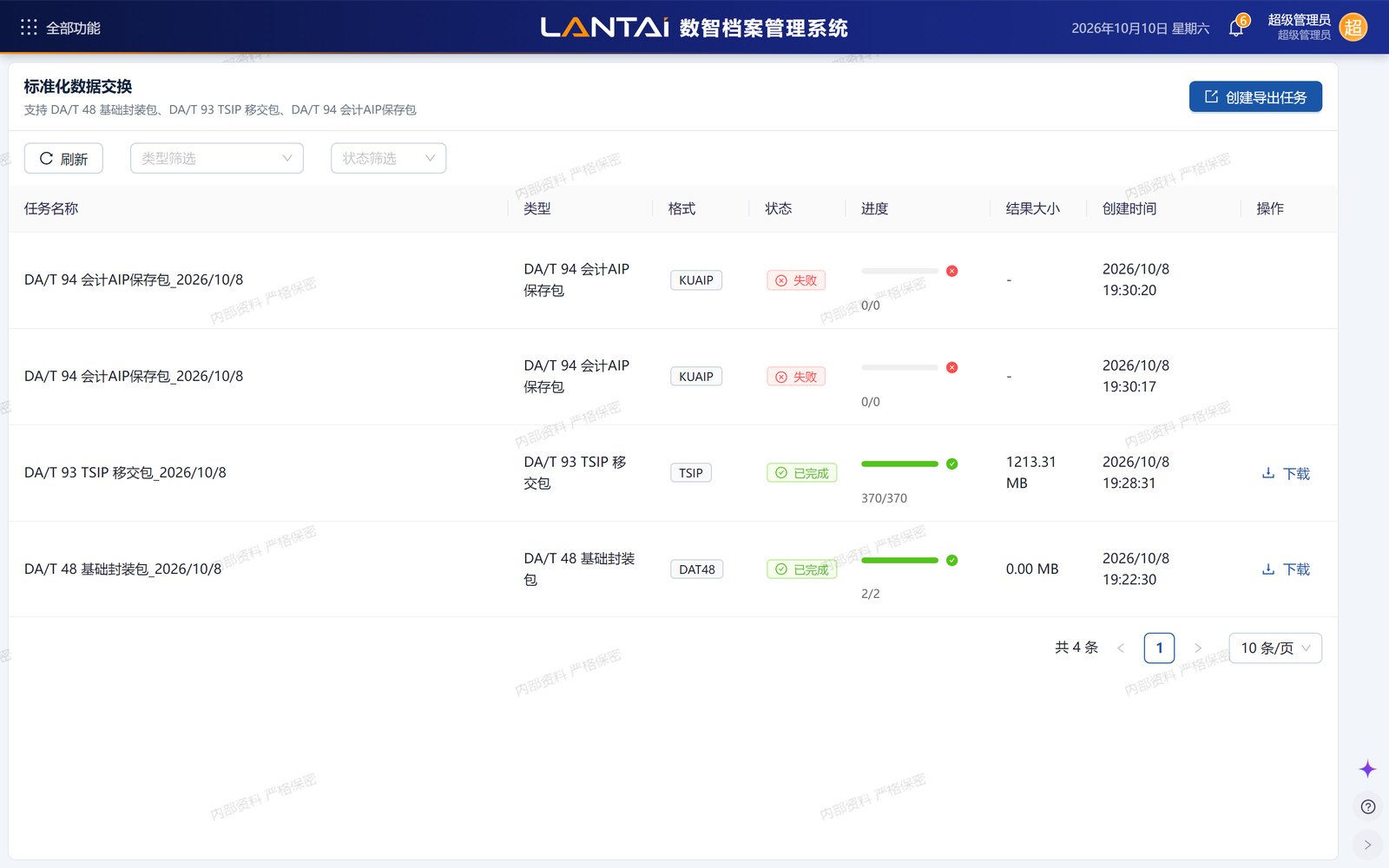Click the 超级管理员 user name
The image size is (1389, 868).
(x=1299, y=20)
